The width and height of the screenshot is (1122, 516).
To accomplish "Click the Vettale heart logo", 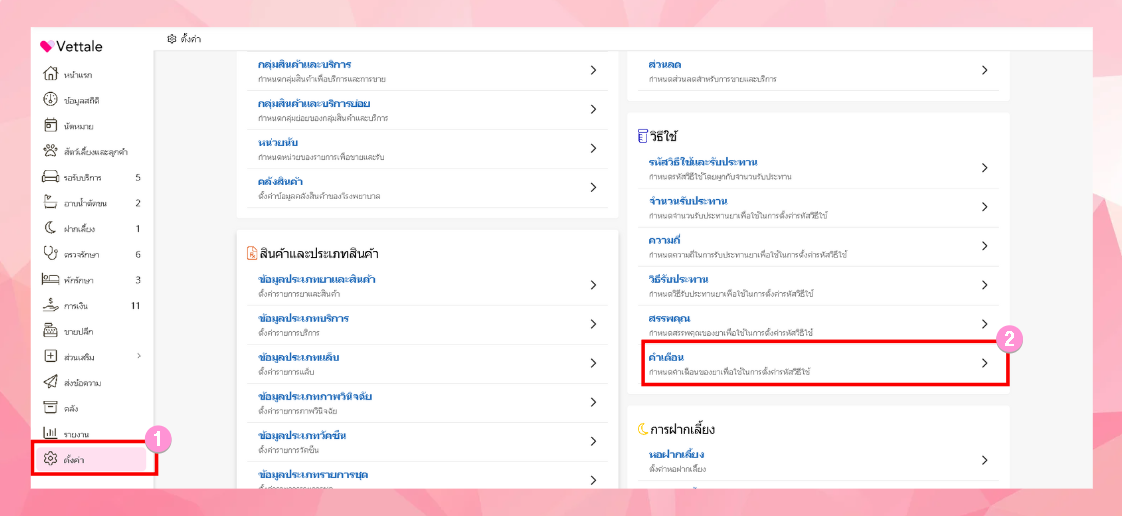I will [47, 47].
